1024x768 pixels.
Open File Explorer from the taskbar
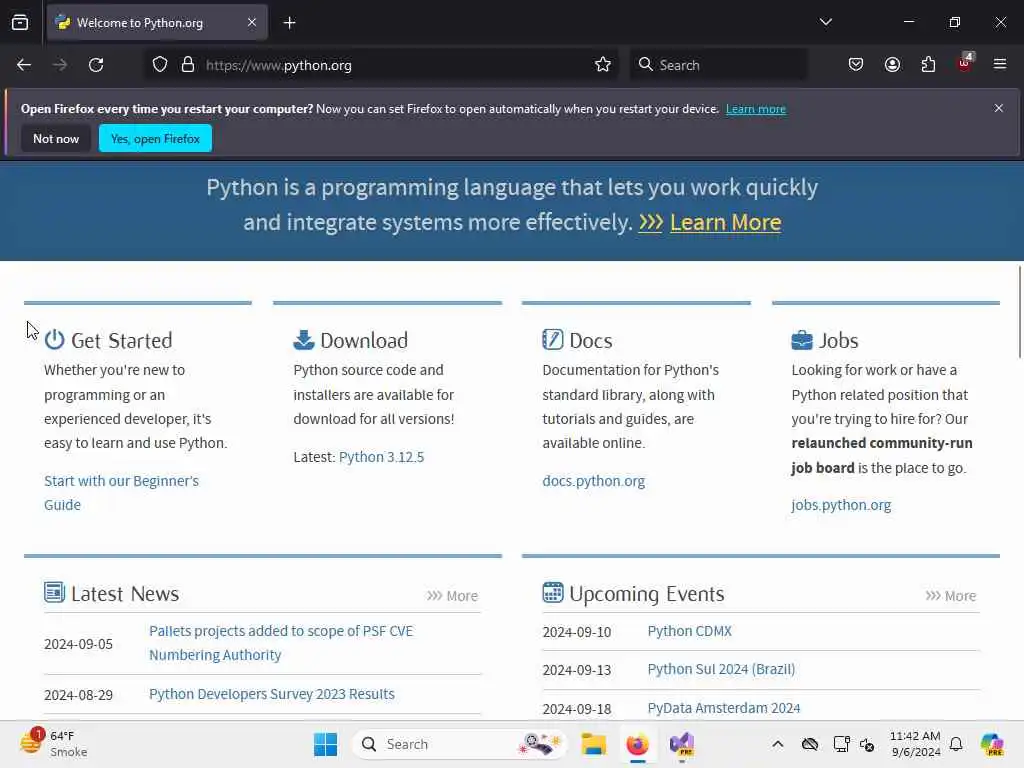click(x=593, y=744)
